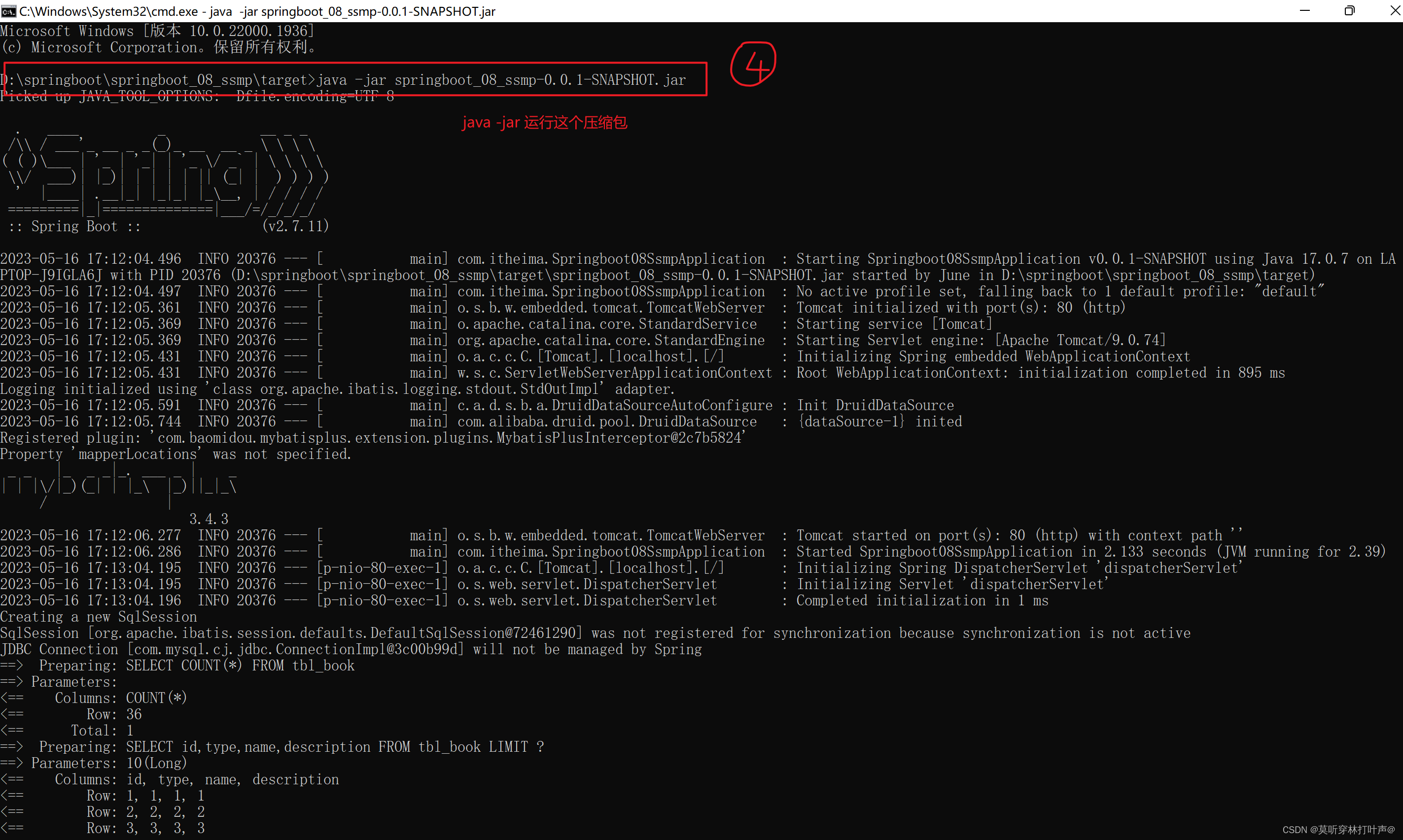This screenshot has width=1403, height=840.
Task: Click 'initialization completed in 895 ms' log message
Action: point(1151,373)
